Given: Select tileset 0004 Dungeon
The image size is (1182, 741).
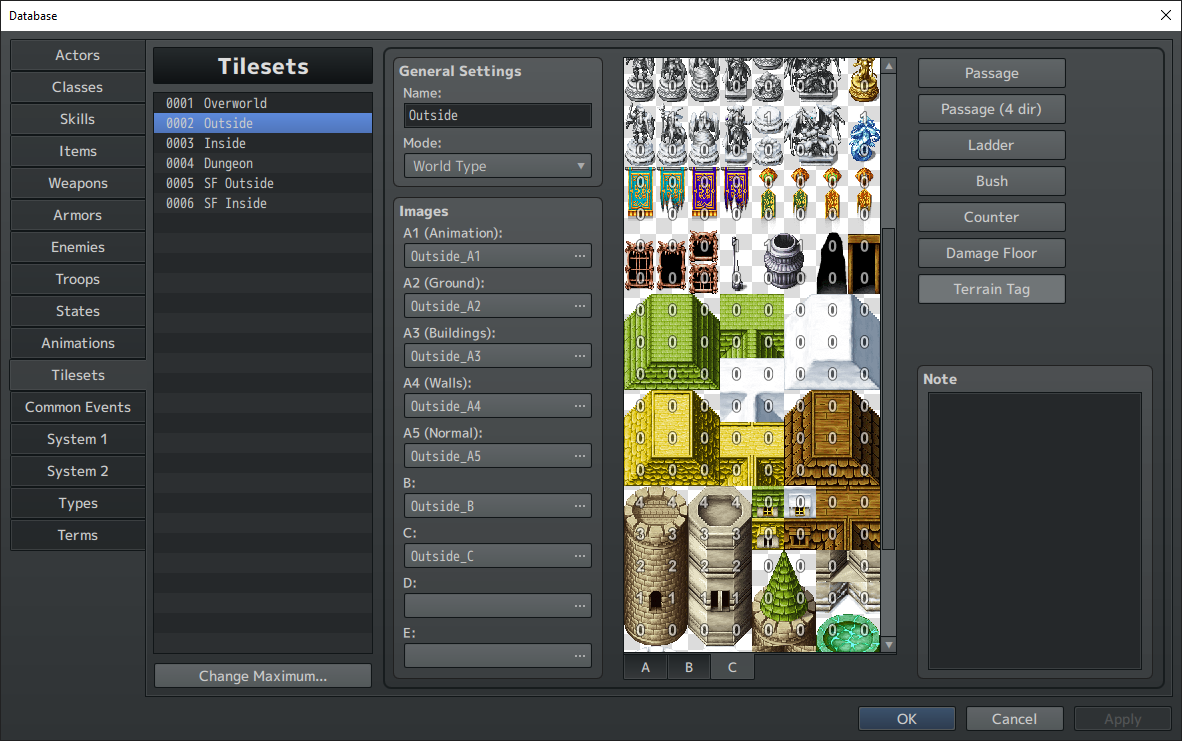Looking at the screenshot, I should [x=262, y=164].
